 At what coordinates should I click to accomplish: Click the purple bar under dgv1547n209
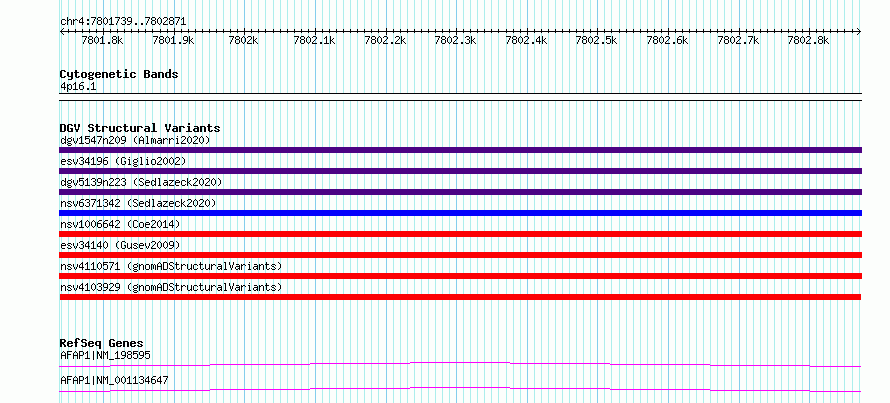pos(460,150)
